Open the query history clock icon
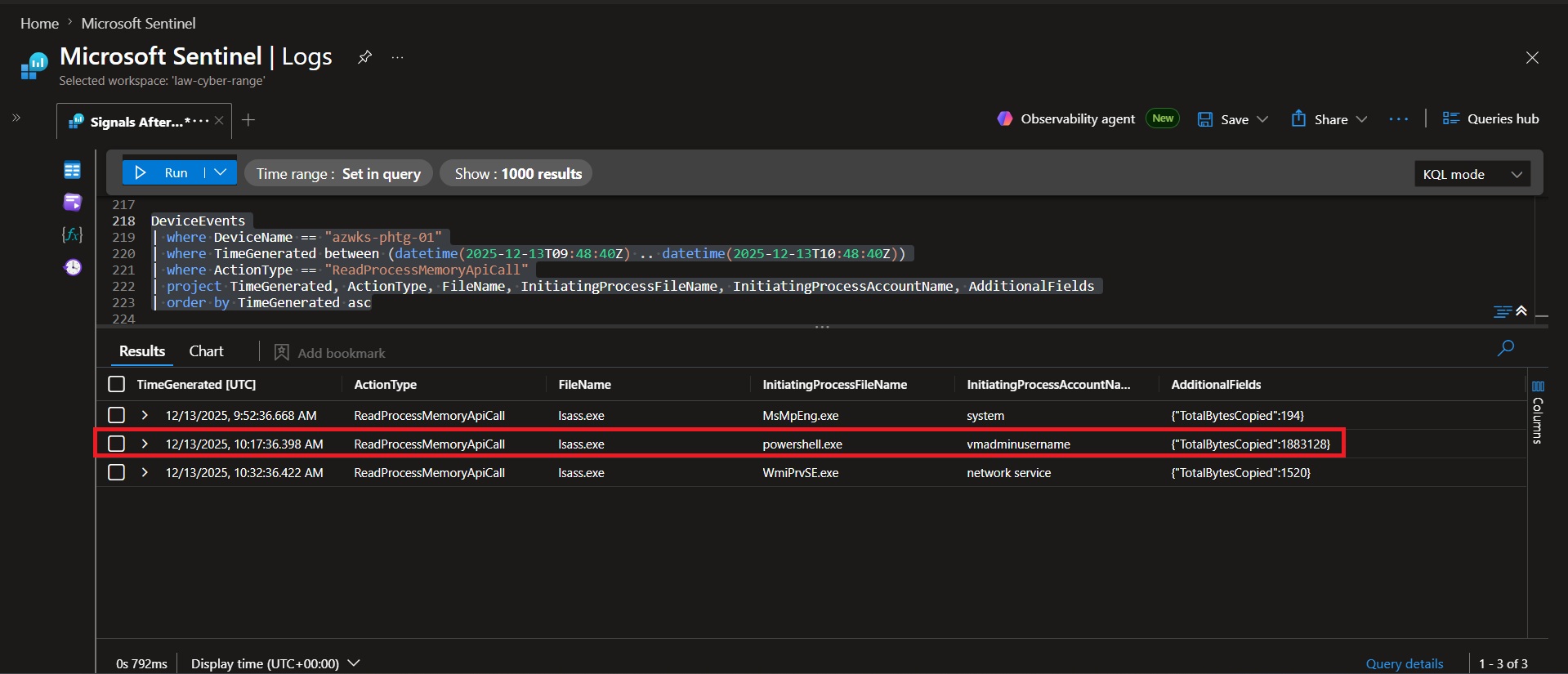 pyautogui.click(x=73, y=267)
